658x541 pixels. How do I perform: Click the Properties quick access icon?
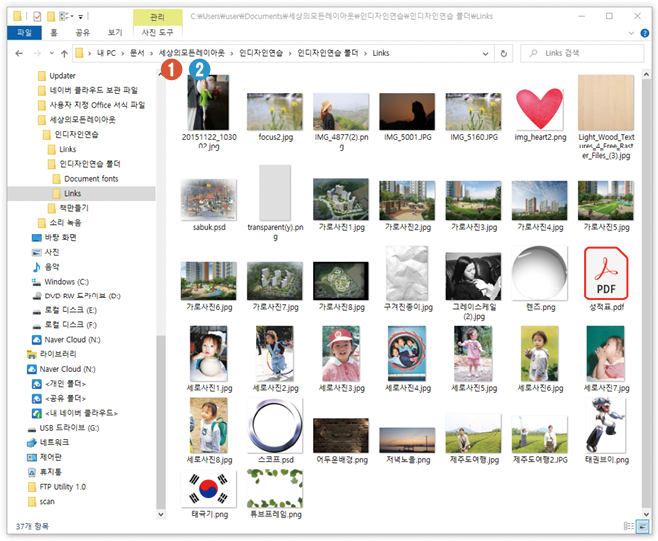[37, 16]
